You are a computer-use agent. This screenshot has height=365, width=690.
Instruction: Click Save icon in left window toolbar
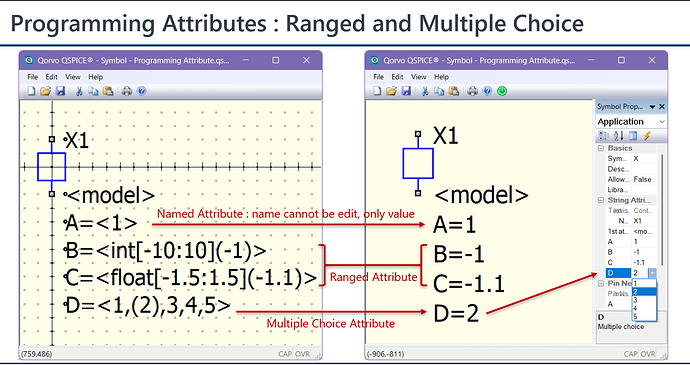60,91
